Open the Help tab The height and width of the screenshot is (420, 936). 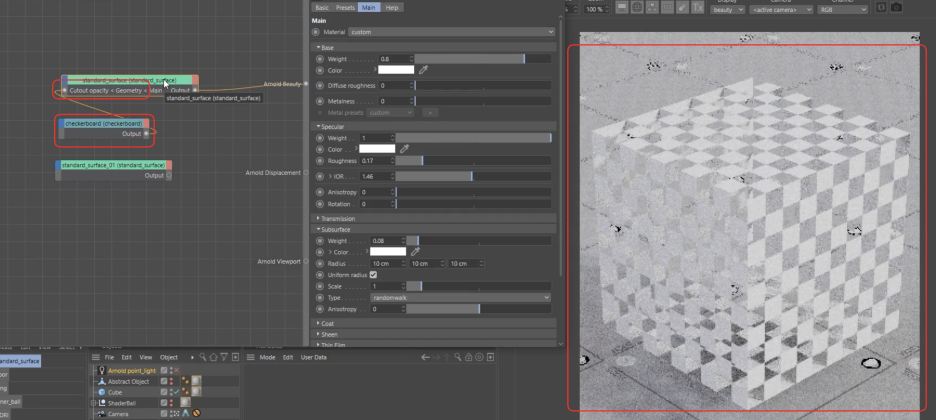tap(392, 7)
